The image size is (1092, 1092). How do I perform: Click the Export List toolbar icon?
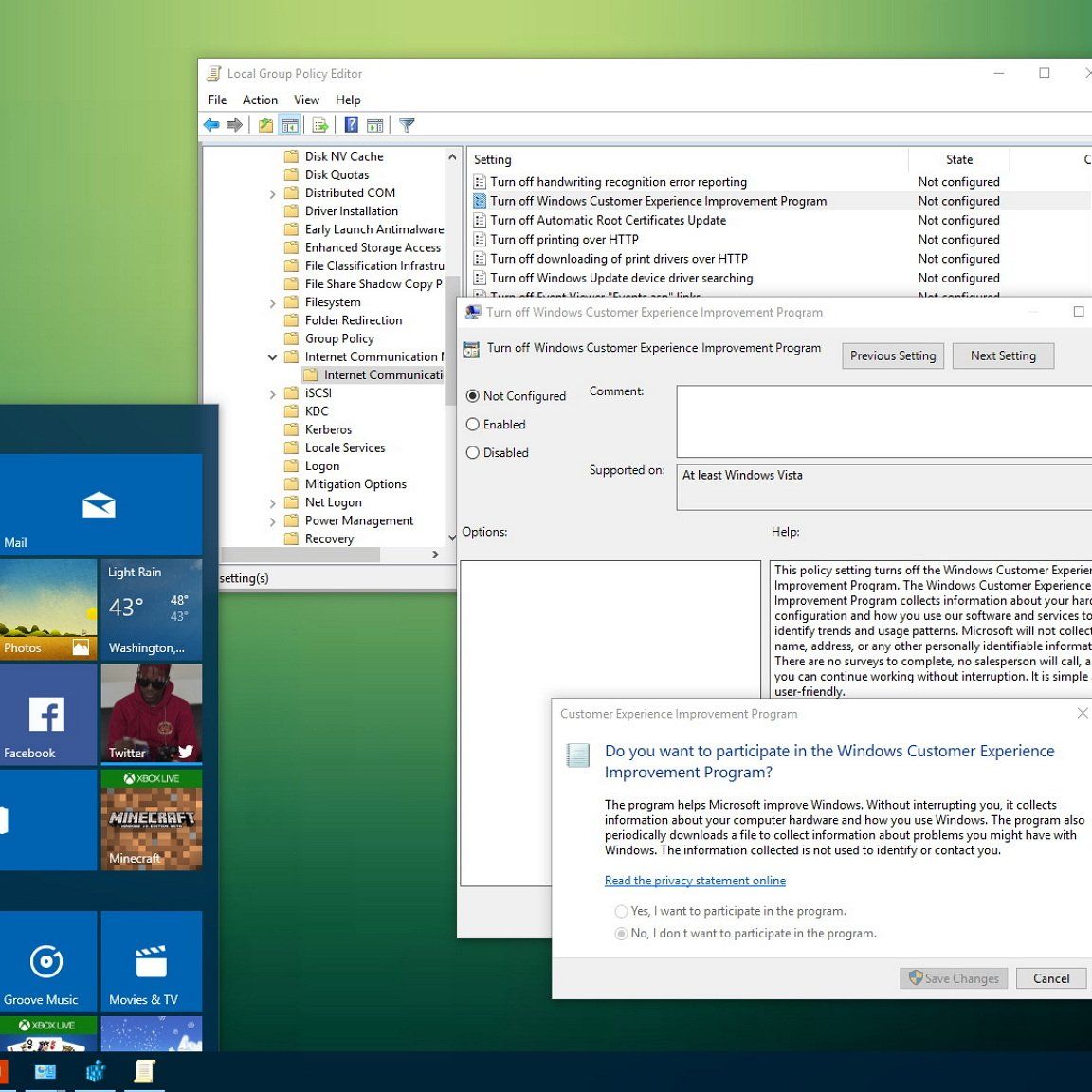tap(320, 125)
